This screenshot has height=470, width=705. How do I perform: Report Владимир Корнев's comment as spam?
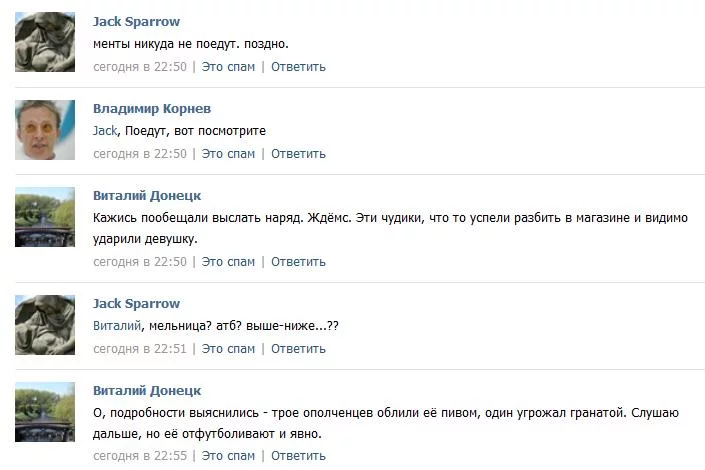(x=228, y=154)
